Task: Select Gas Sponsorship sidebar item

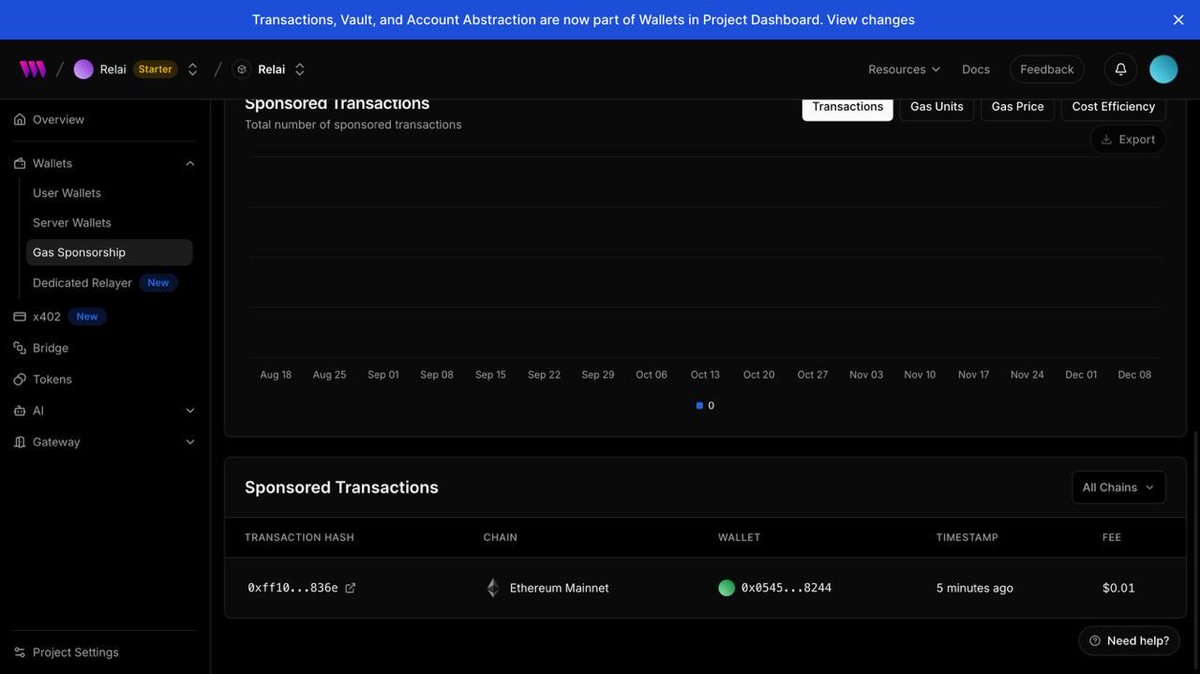Action: [110, 252]
